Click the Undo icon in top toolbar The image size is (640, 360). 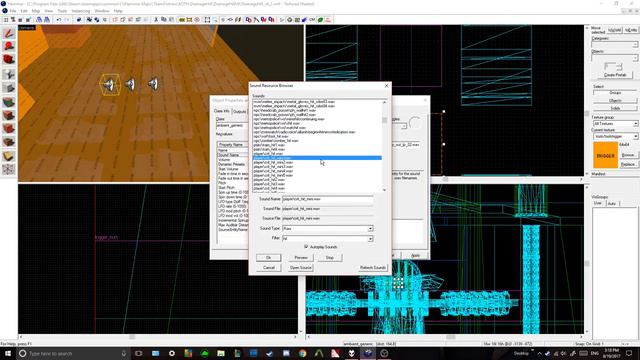pyautogui.click(x=59, y=20)
